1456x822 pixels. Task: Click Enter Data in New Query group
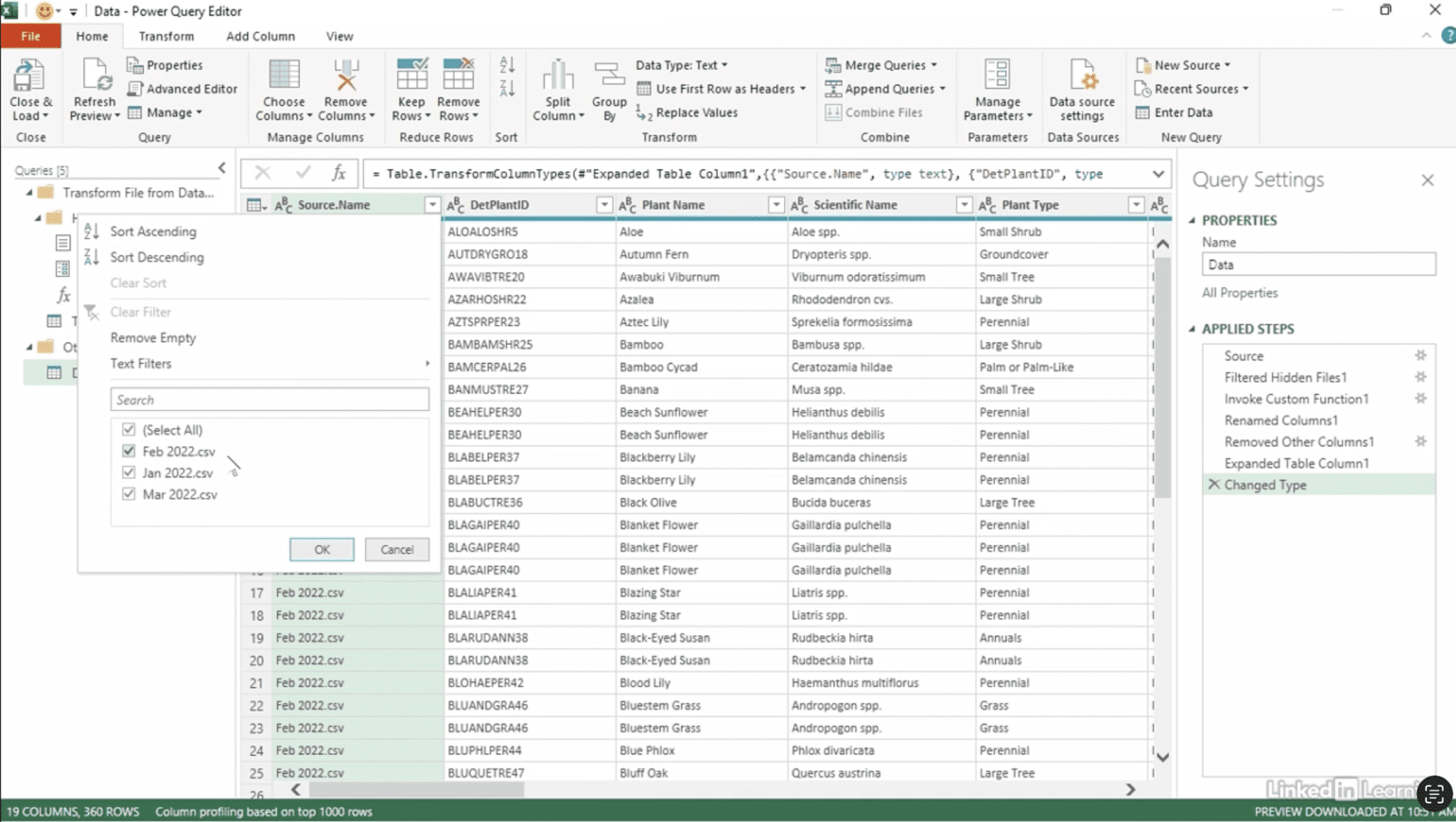[x=1174, y=113]
